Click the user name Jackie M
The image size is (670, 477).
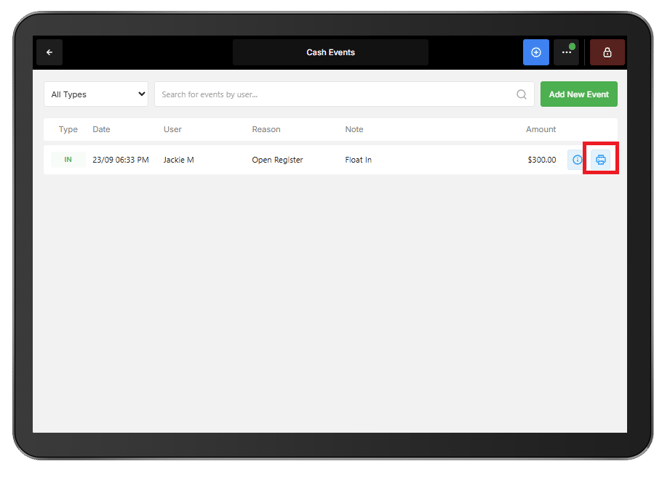[179, 160]
